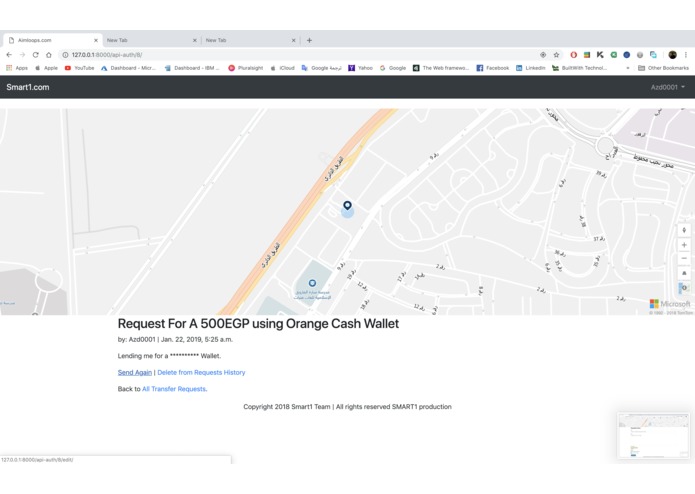Screen dimensions: 695x494
Task: Switch to the first New Tab
Action: 151,40
